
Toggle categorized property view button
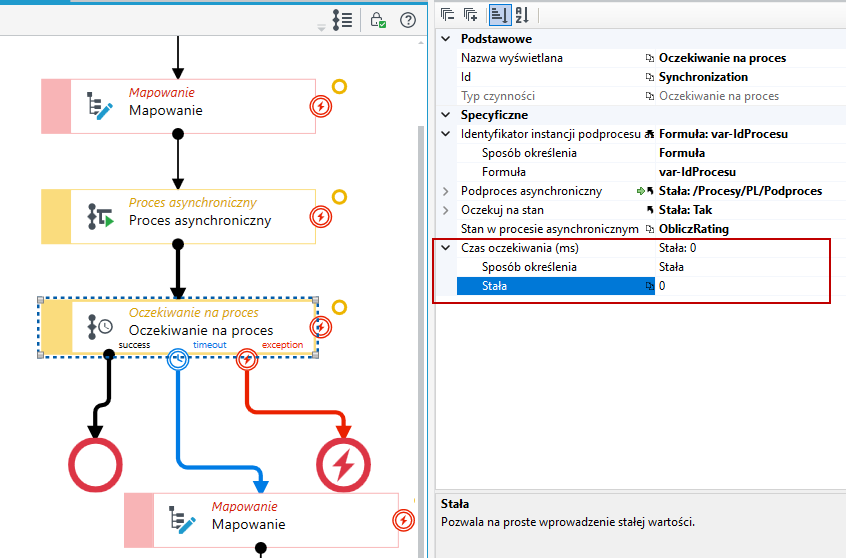pos(500,15)
